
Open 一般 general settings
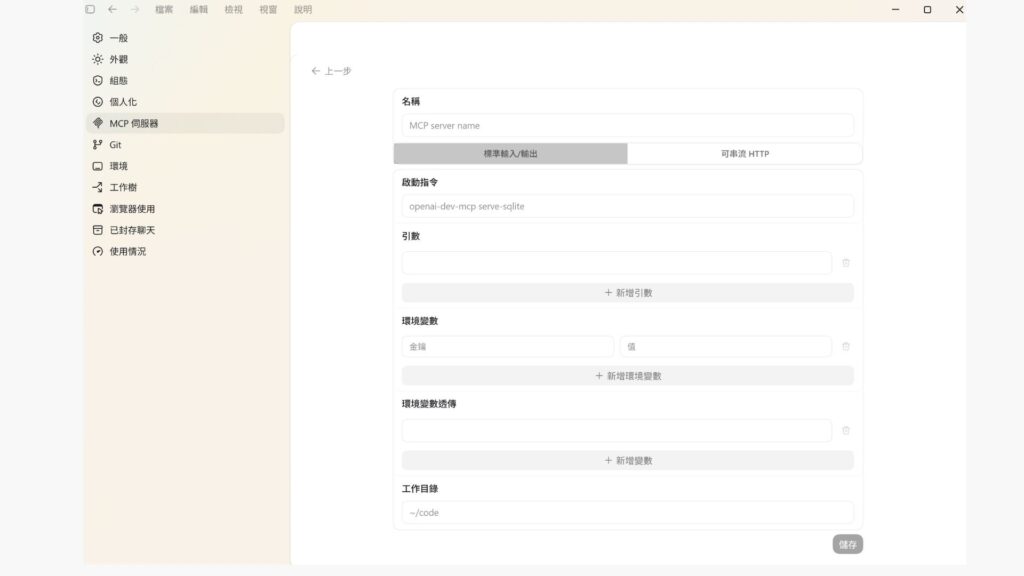coord(118,38)
